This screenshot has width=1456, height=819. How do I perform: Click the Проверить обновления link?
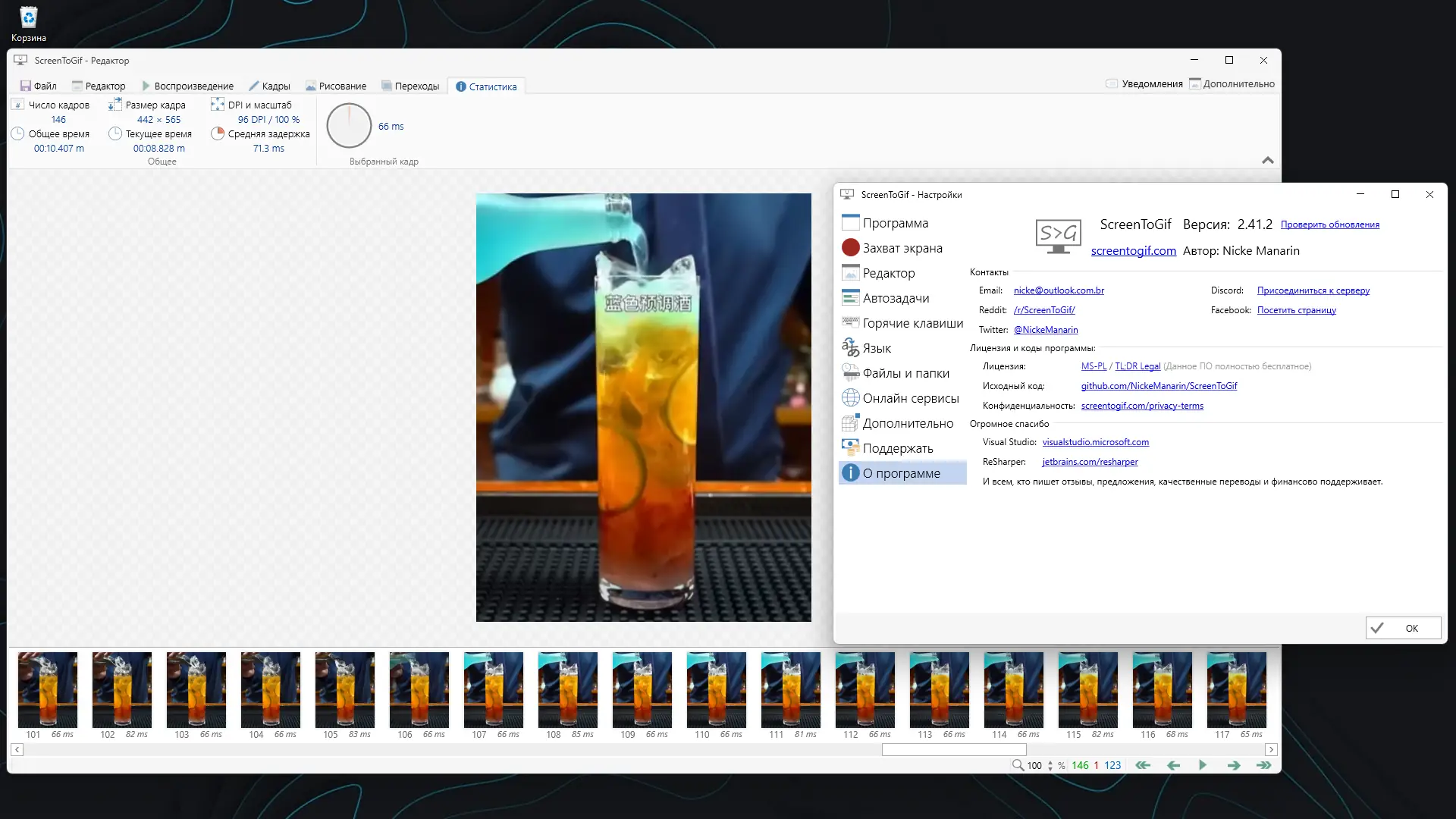coord(1330,224)
